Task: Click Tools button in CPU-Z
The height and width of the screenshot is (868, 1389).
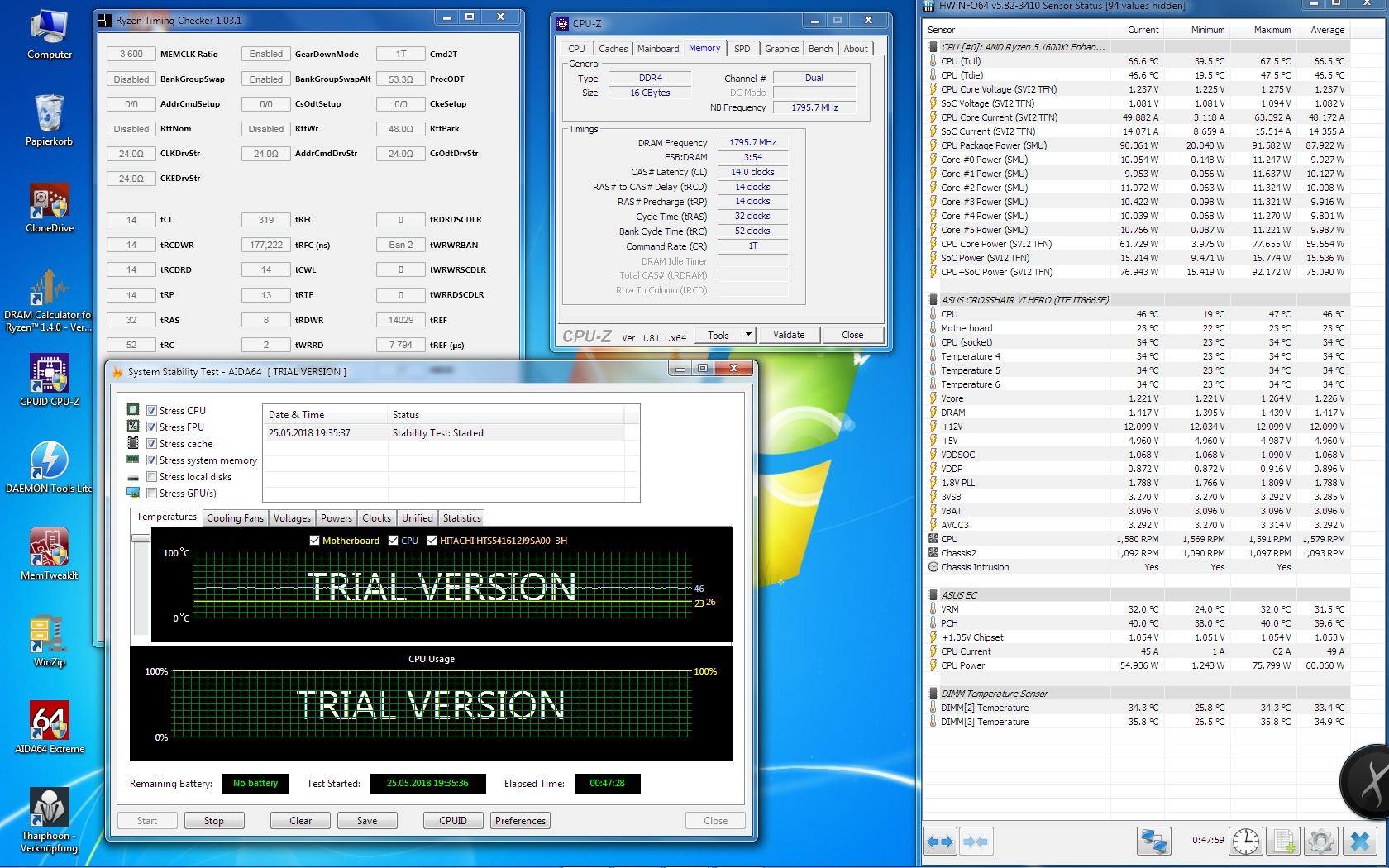Action: [718, 335]
